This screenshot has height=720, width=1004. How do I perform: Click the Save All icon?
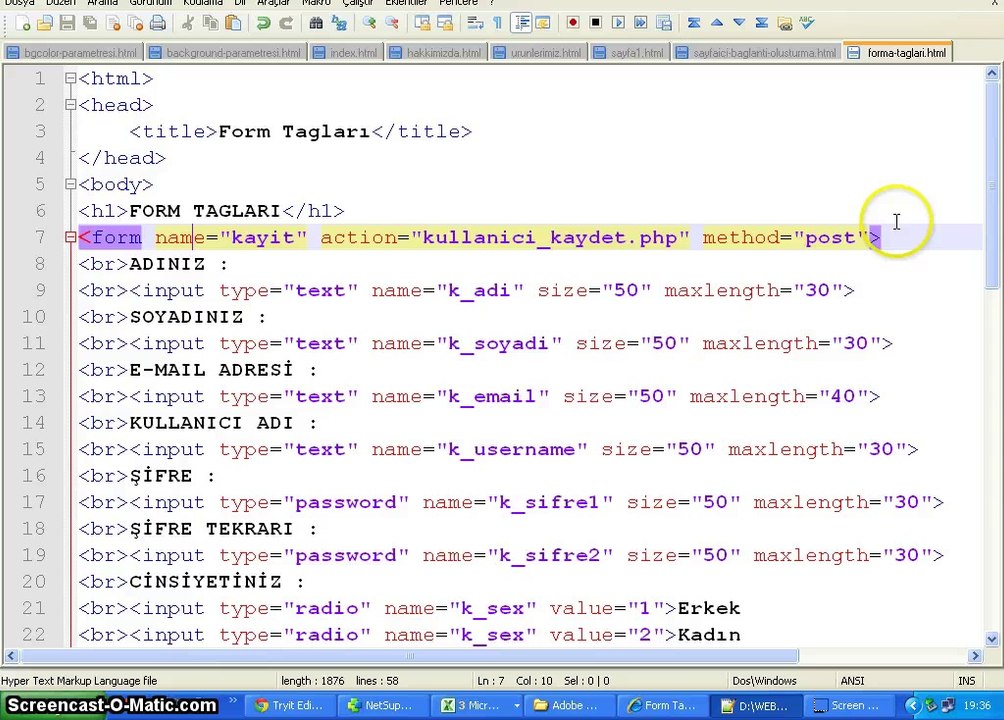(x=90, y=24)
